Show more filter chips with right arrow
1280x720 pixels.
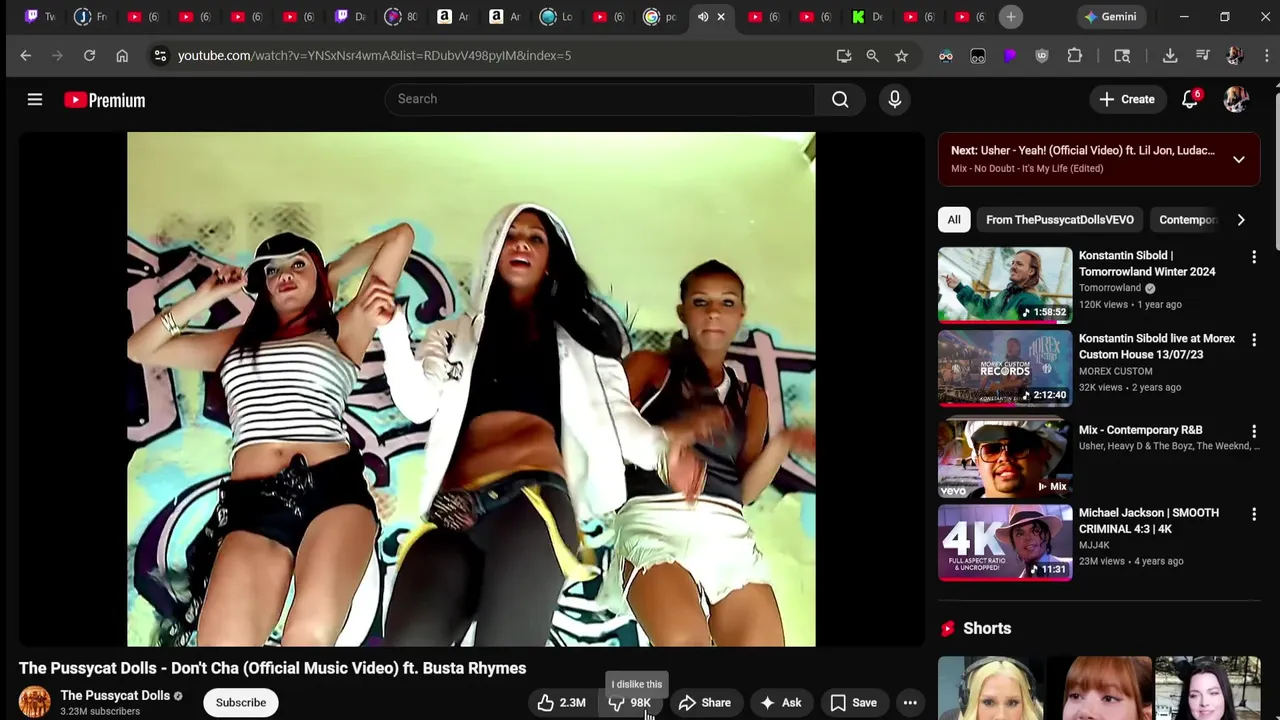(x=1241, y=220)
